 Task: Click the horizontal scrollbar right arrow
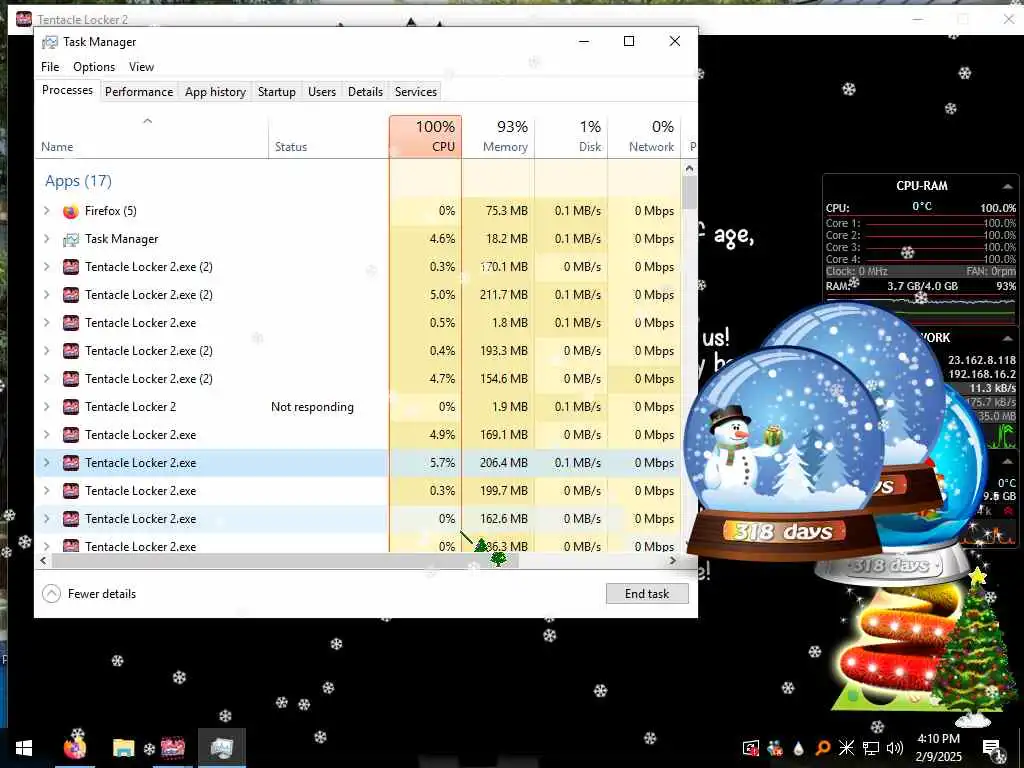pos(673,561)
